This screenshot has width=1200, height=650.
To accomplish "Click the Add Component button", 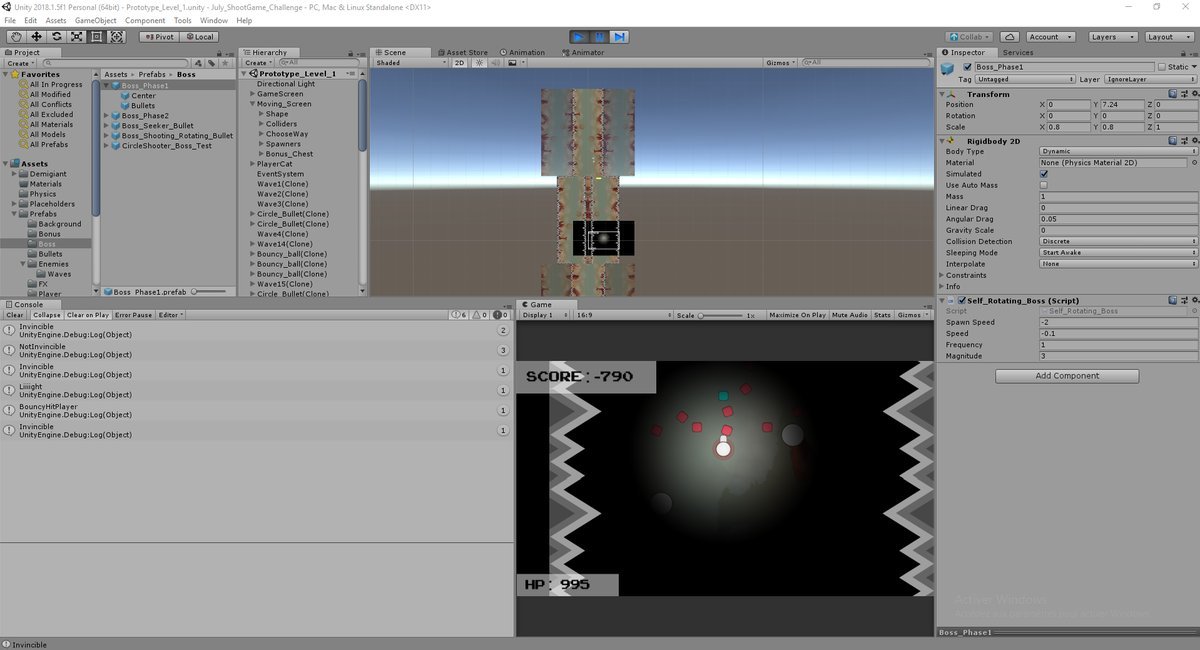I will (x=1066, y=376).
